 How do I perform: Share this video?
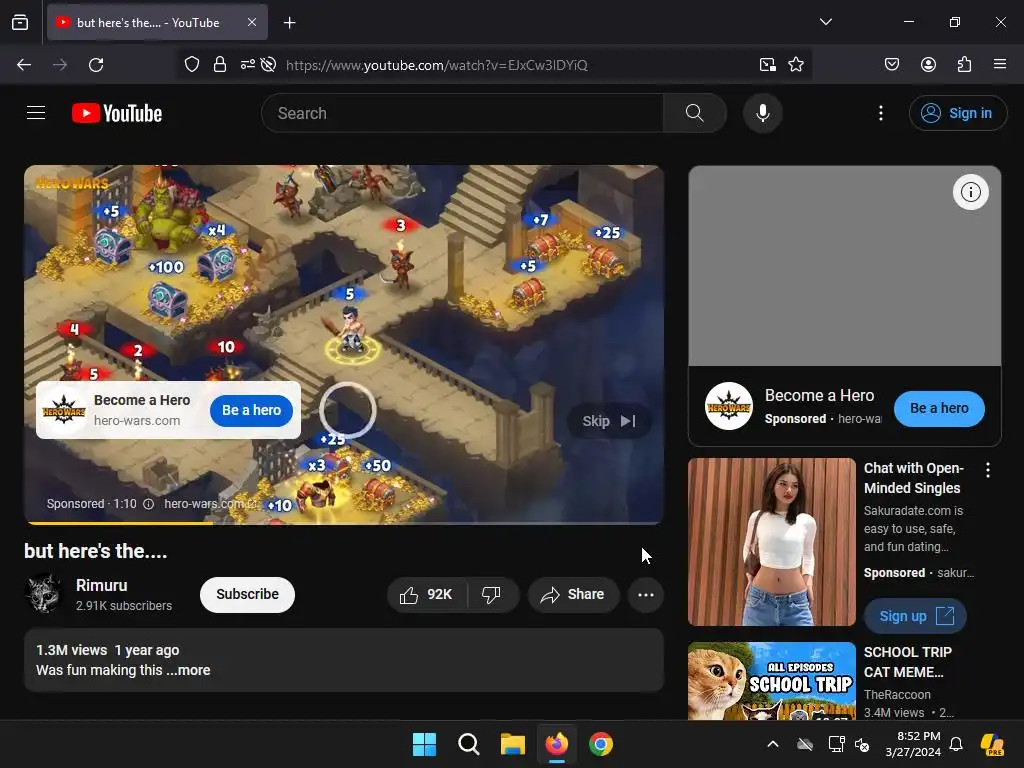[573, 595]
